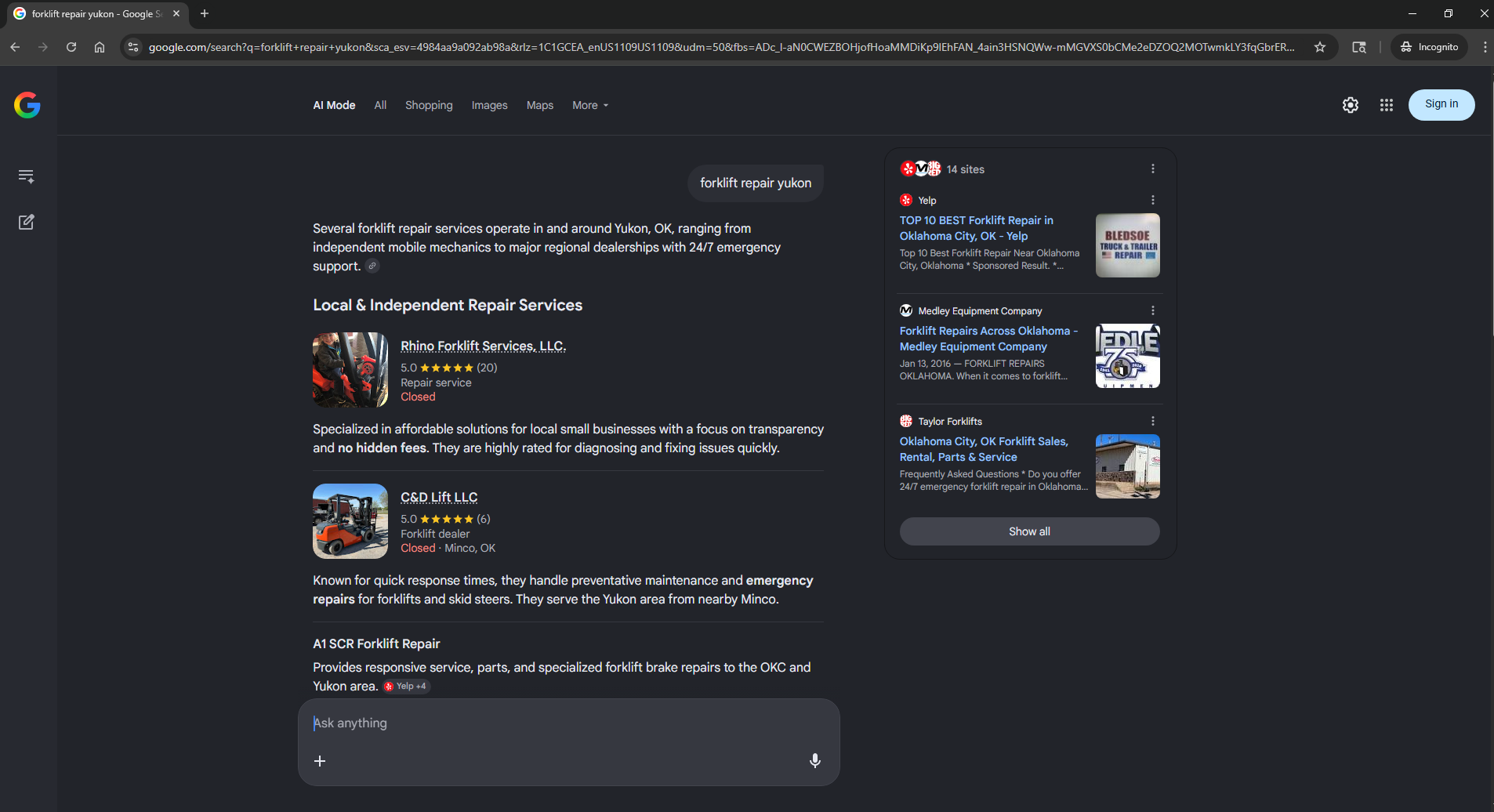Open options menu for 14 sites panel
The height and width of the screenshot is (812, 1494).
[x=1152, y=169]
